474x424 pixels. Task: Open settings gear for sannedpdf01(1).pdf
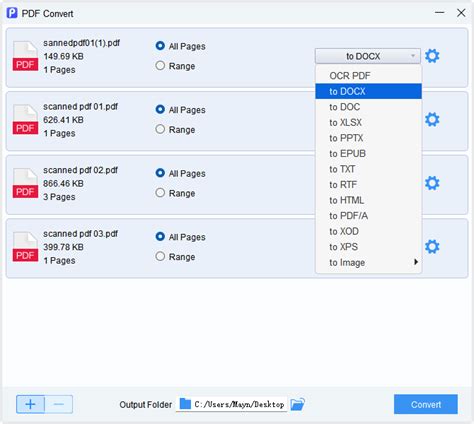(432, 56)
